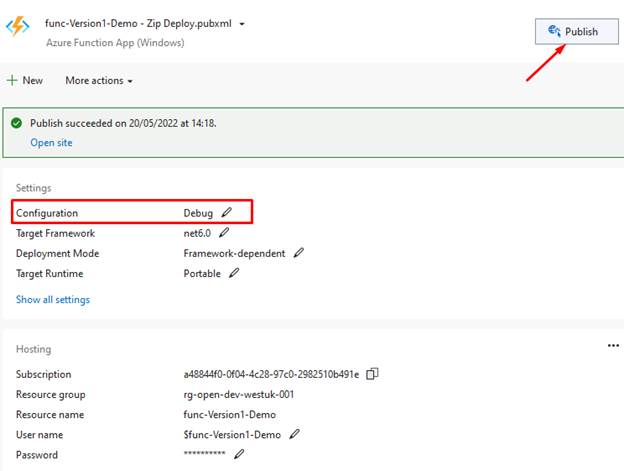Open site link after publish
The image size is (624, 471).
(51, 142)
